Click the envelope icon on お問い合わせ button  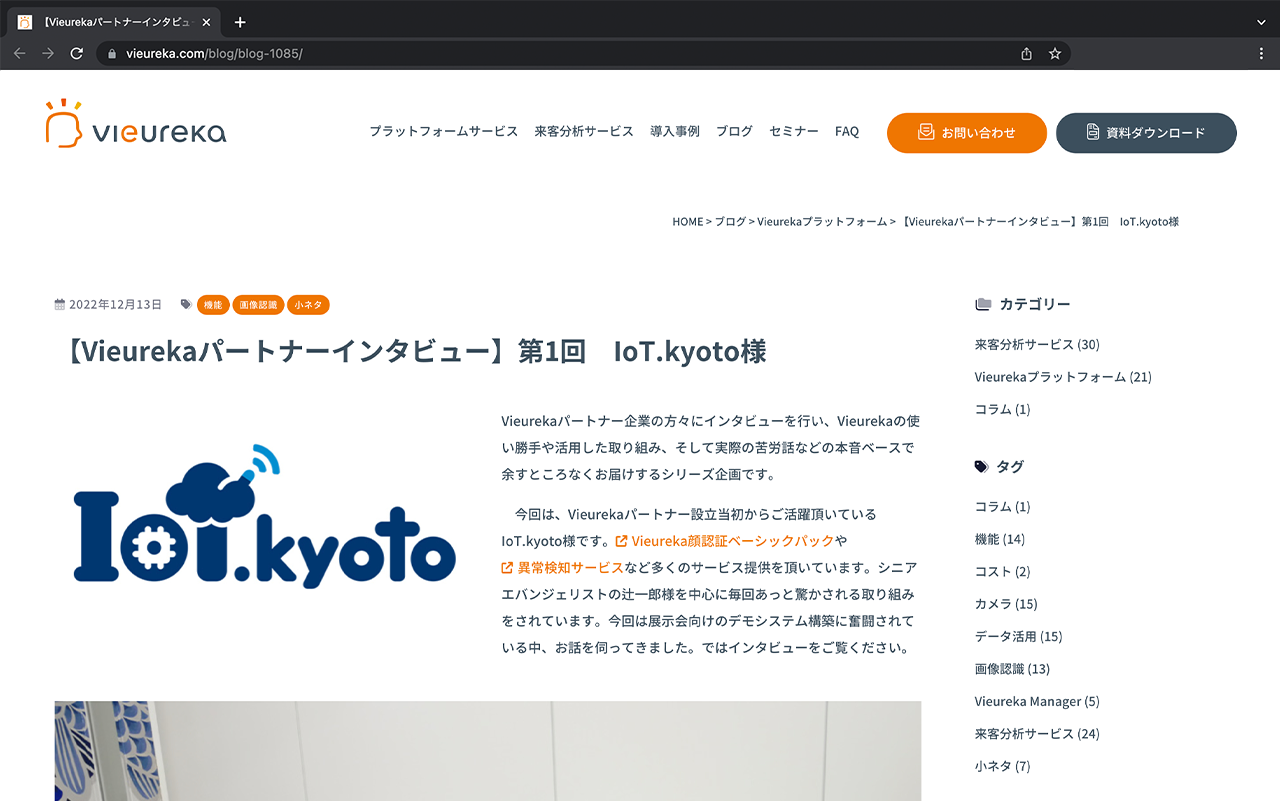(x=925, y=131)
